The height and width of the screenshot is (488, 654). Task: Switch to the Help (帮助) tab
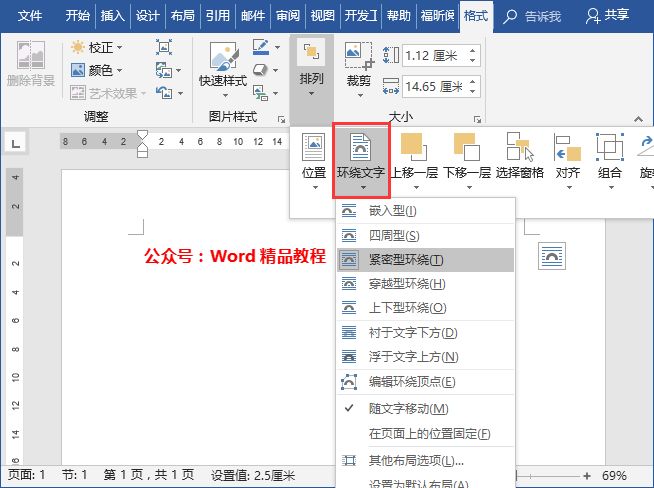point(399,16)
